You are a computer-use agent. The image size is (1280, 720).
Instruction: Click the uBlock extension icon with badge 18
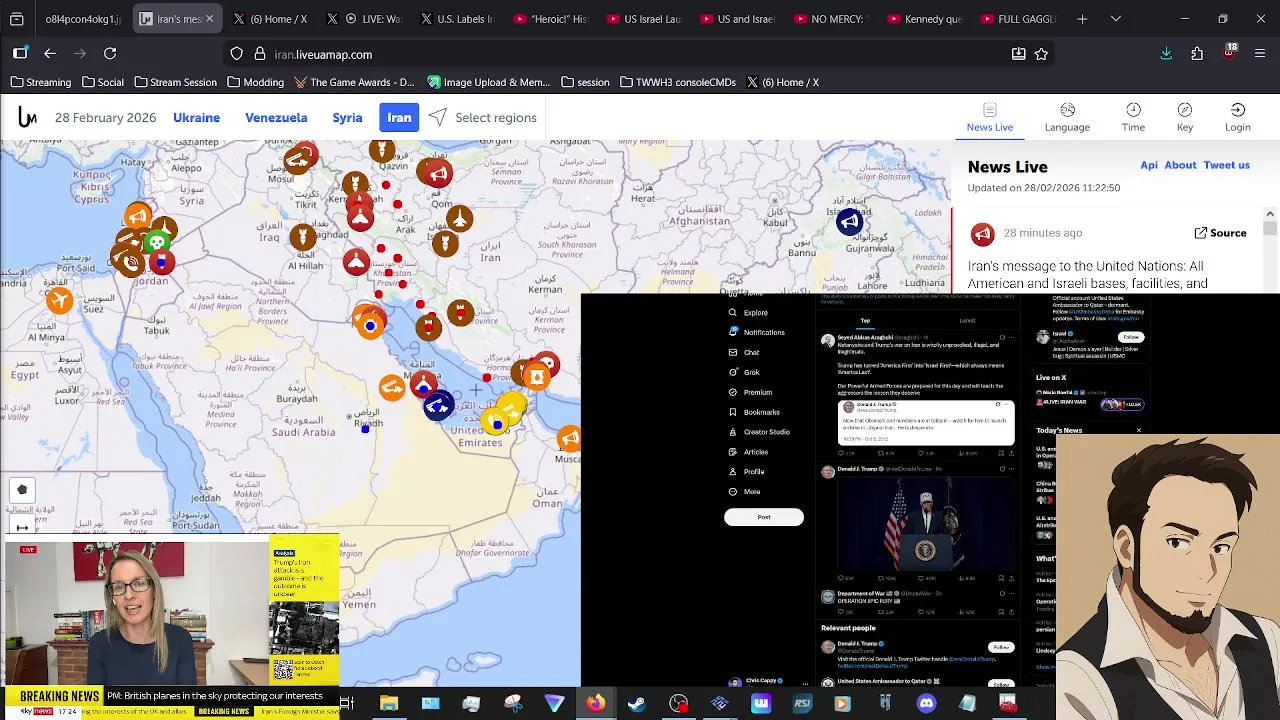tap(1229, 53)
